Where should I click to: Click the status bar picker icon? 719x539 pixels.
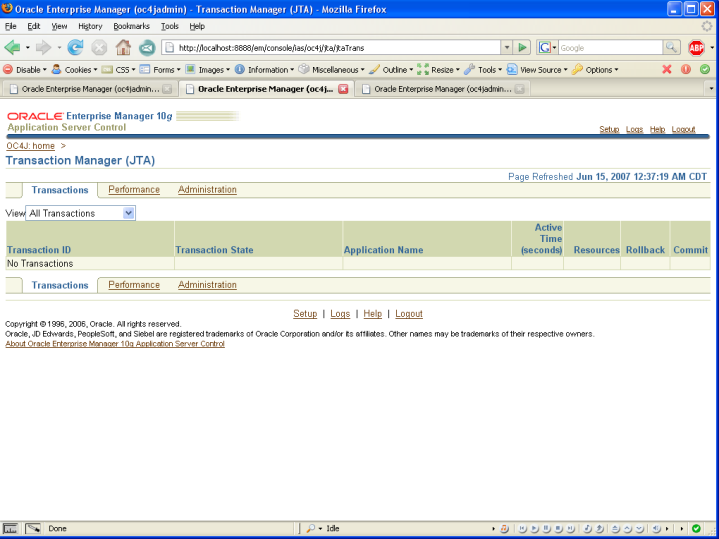(x=33, y=528)
